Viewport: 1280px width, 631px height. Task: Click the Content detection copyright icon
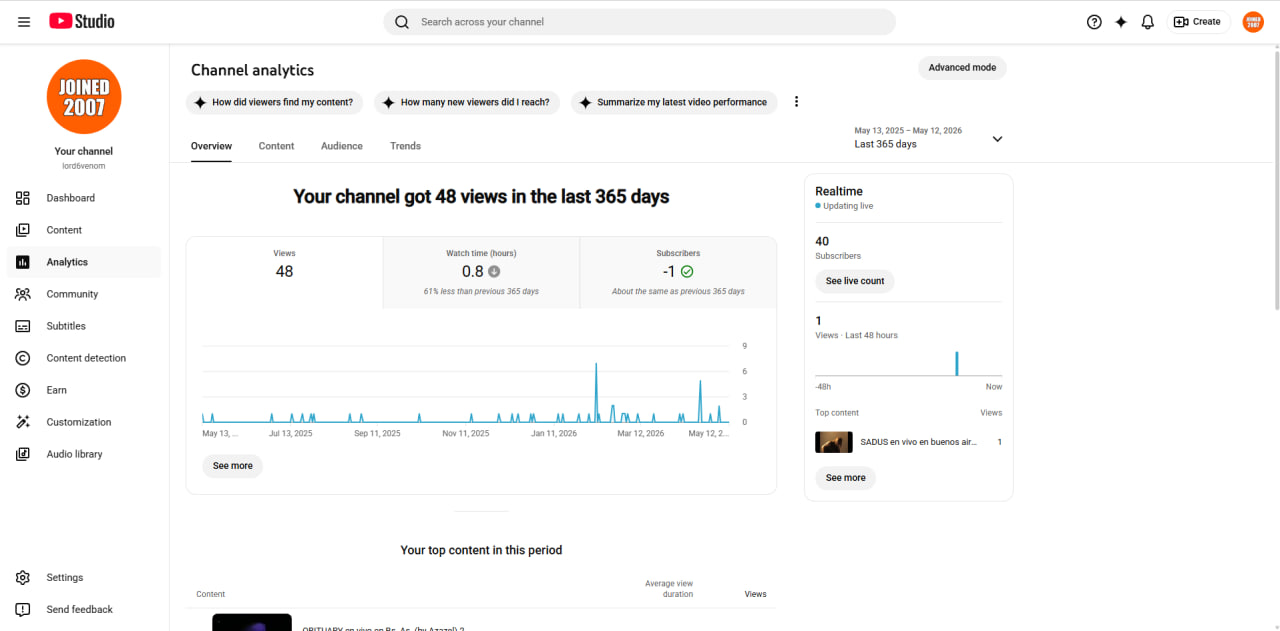click(23, 358)
